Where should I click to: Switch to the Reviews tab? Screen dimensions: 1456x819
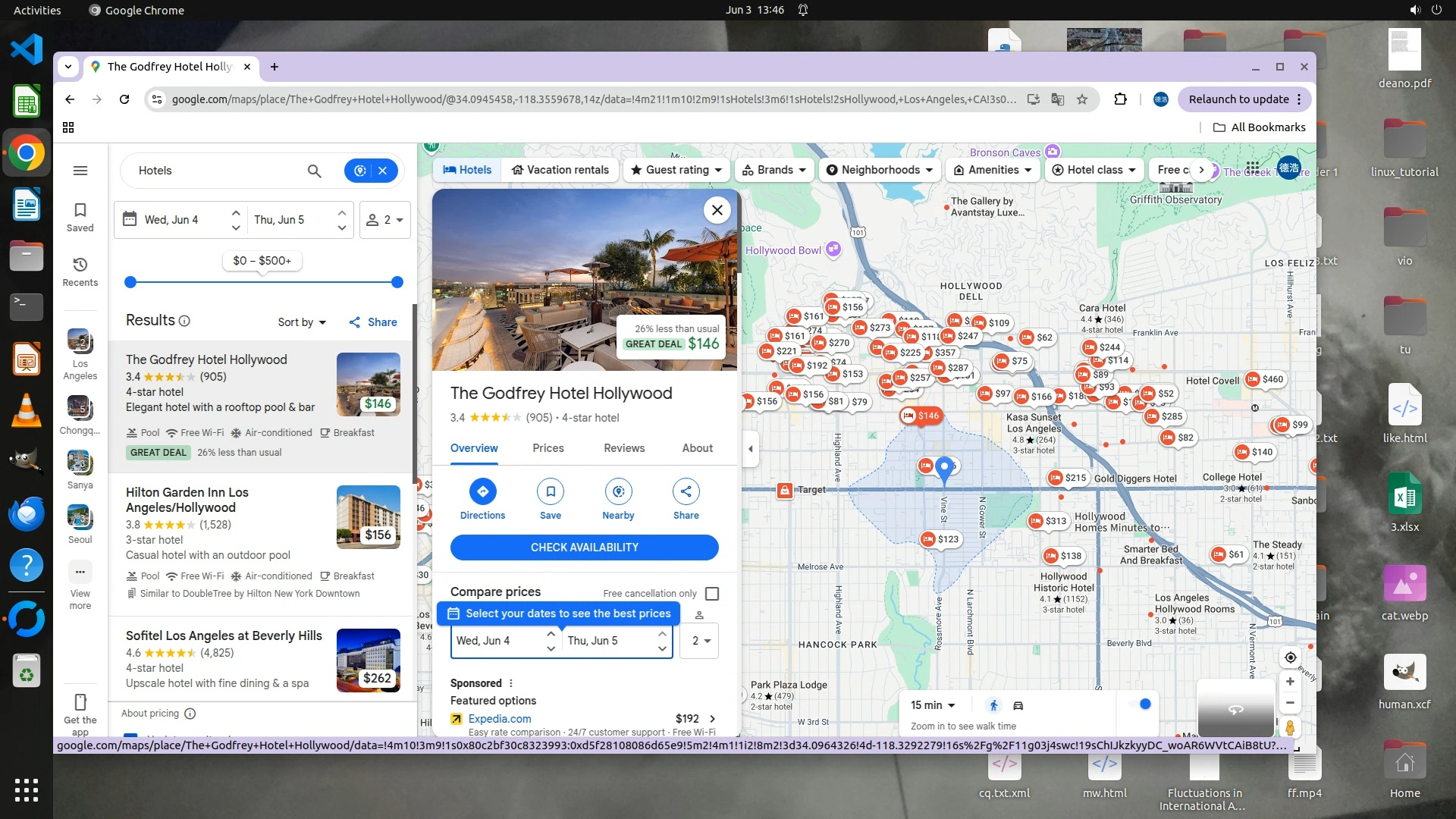[624, 448]
